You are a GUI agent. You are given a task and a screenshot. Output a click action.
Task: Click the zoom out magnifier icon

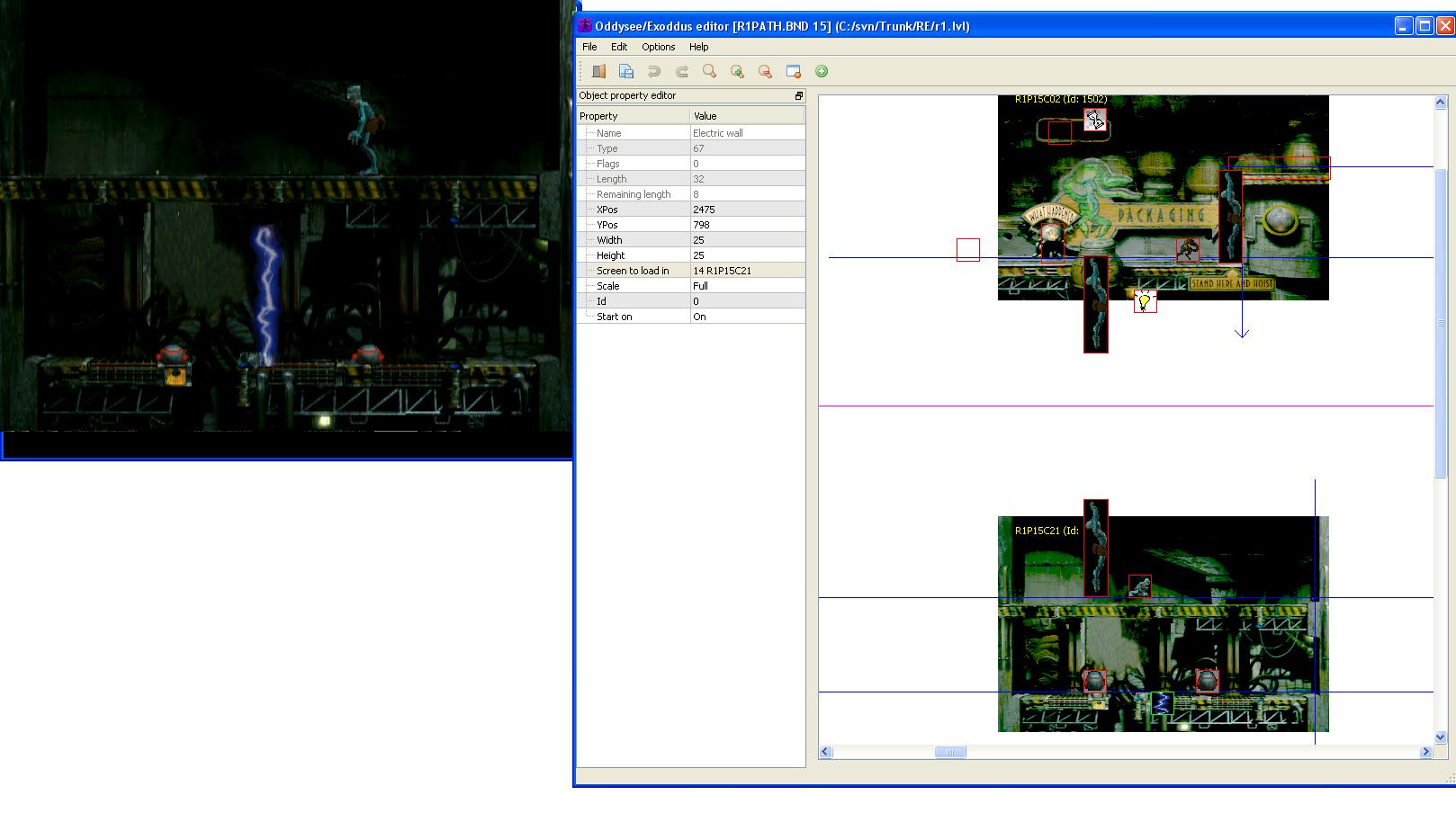point(765,72)
